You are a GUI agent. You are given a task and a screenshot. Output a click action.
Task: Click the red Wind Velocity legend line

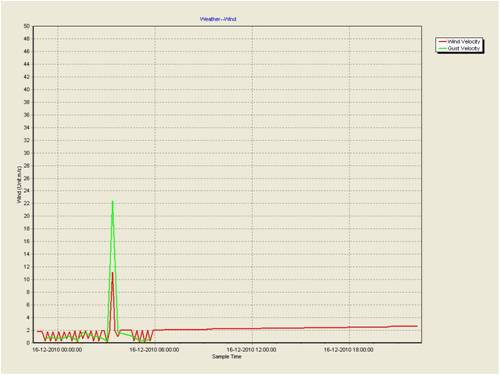pyautogui.click(x=442, y=42)
